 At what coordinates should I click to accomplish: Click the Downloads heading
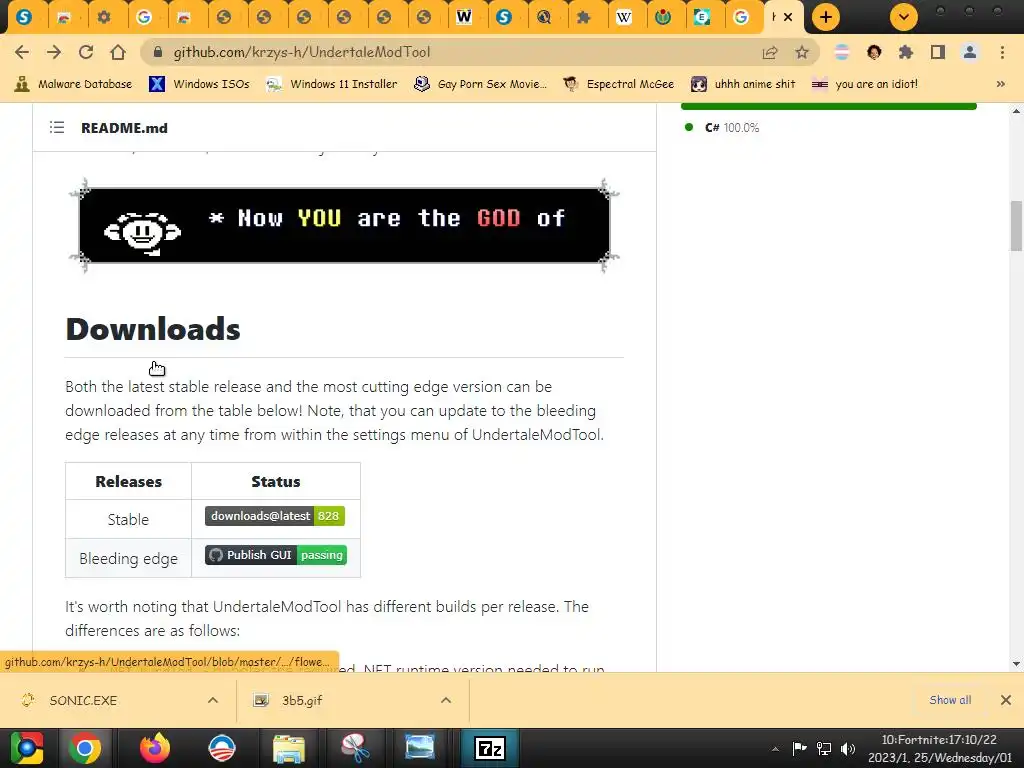click(x=153, y=328)
